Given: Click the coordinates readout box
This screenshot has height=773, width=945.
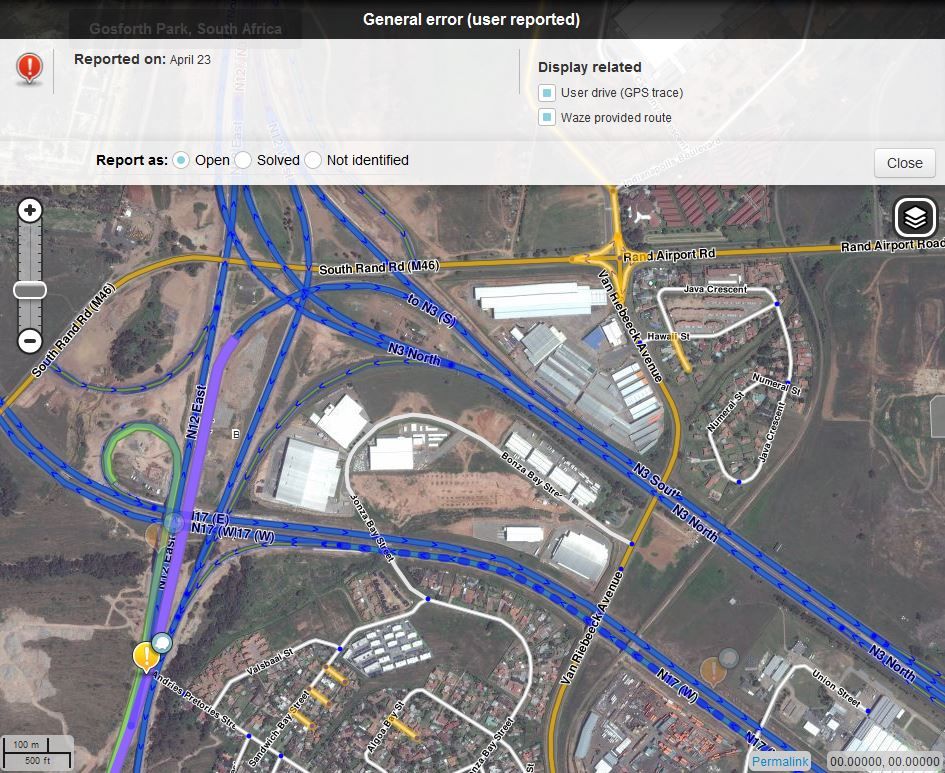Looking at the screenshot, I should pyautogui.click(x=885, y=762).
